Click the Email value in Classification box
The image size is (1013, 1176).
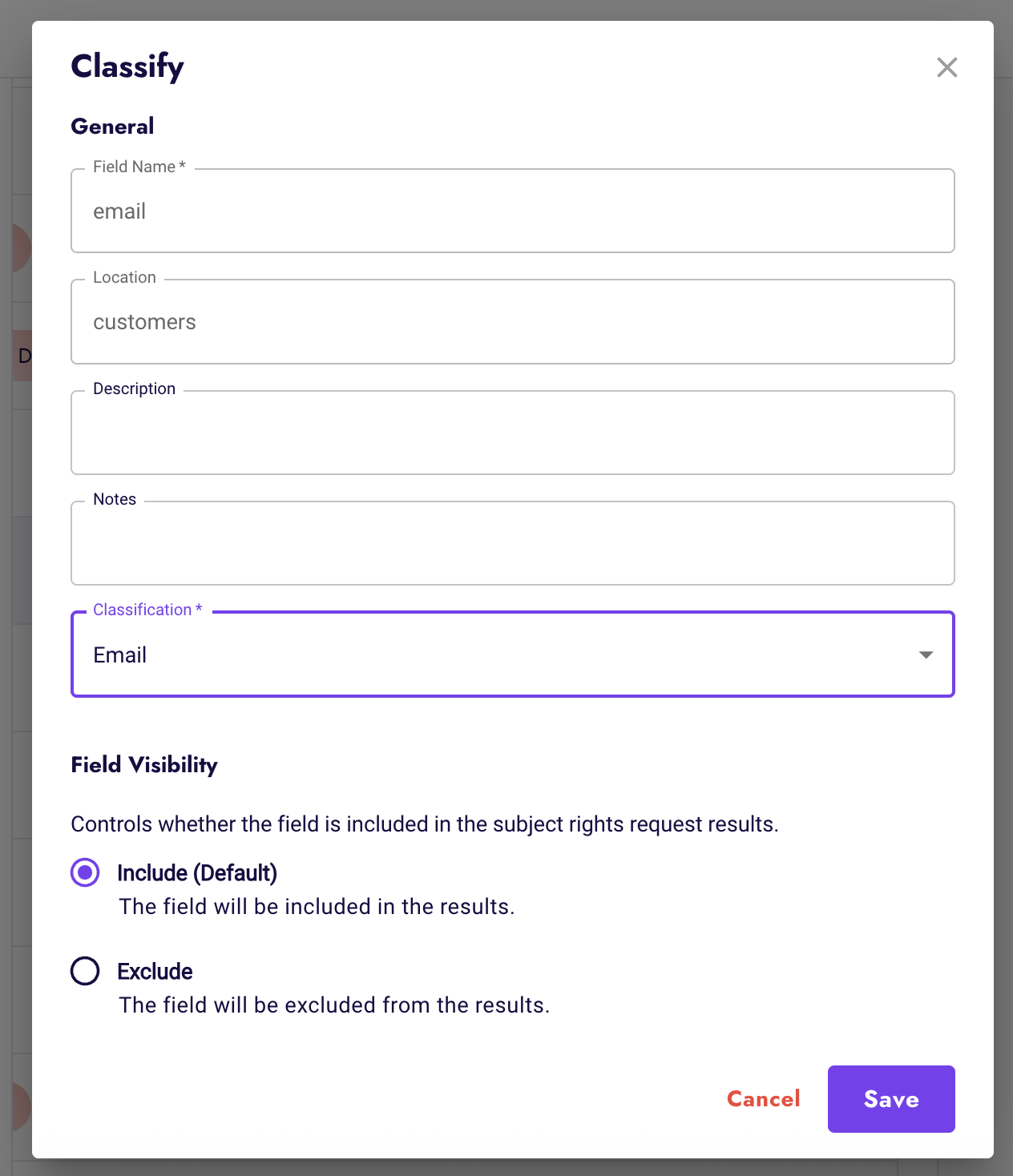coord(119,654)
